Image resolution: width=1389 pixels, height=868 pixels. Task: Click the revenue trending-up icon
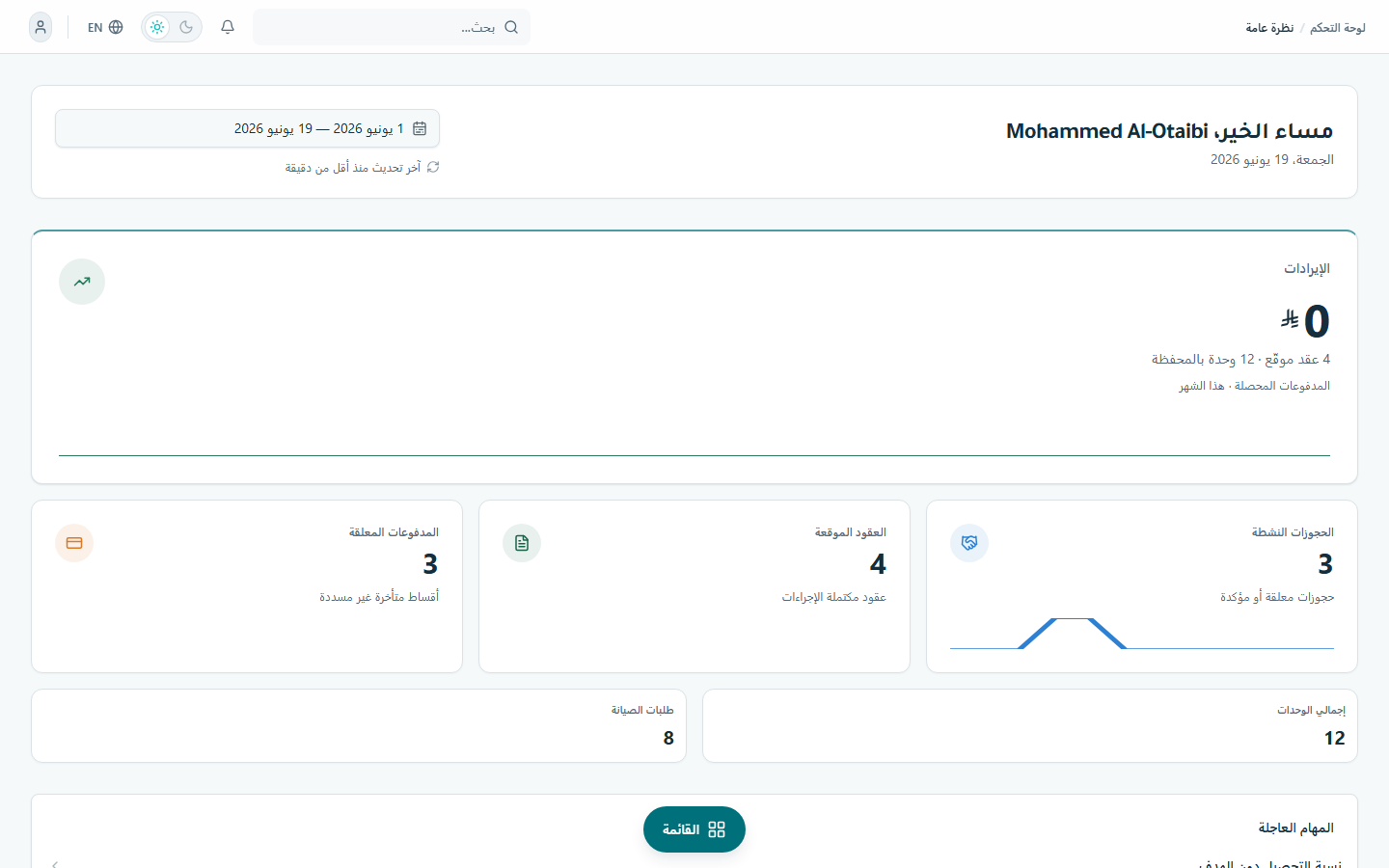click(x=82, y=282)
